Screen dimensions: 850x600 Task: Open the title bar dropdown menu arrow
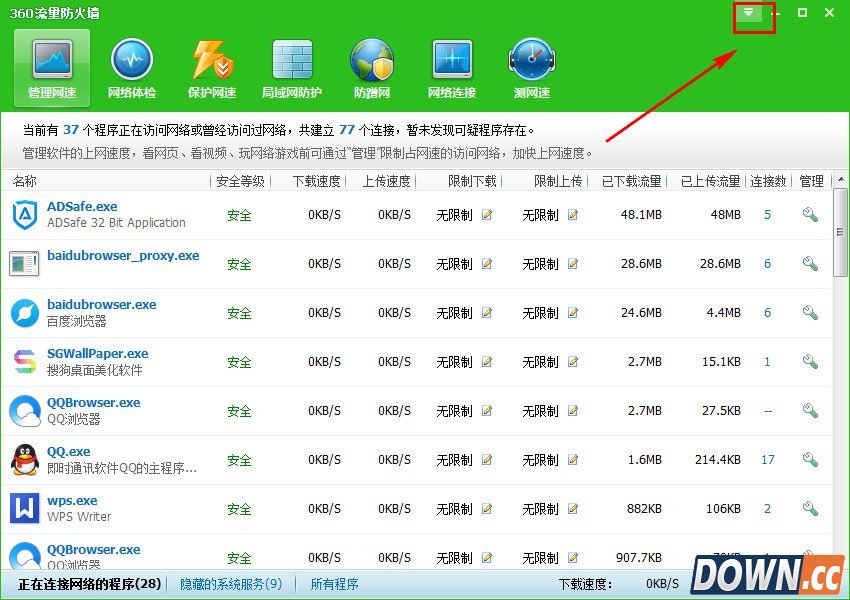(x=749, y=13)
